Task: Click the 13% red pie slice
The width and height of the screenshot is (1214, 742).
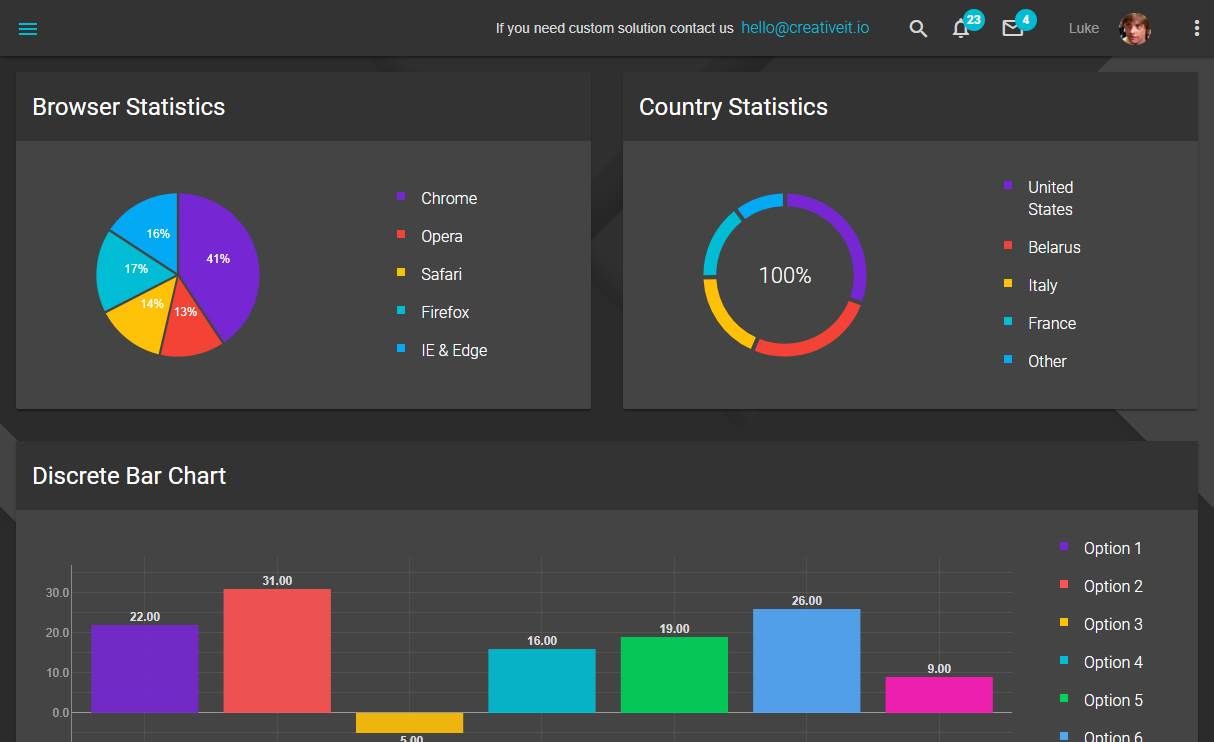Action: click(189, 320)
